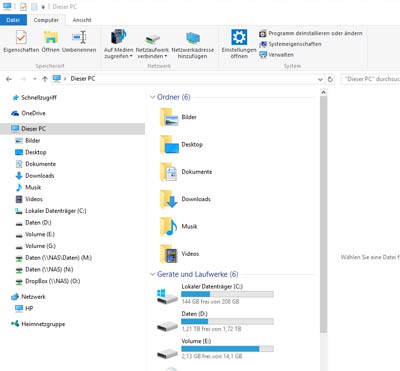Collapse the Ordner (6) group
Screen dimensions: 400x371
(x=153, y=97)
